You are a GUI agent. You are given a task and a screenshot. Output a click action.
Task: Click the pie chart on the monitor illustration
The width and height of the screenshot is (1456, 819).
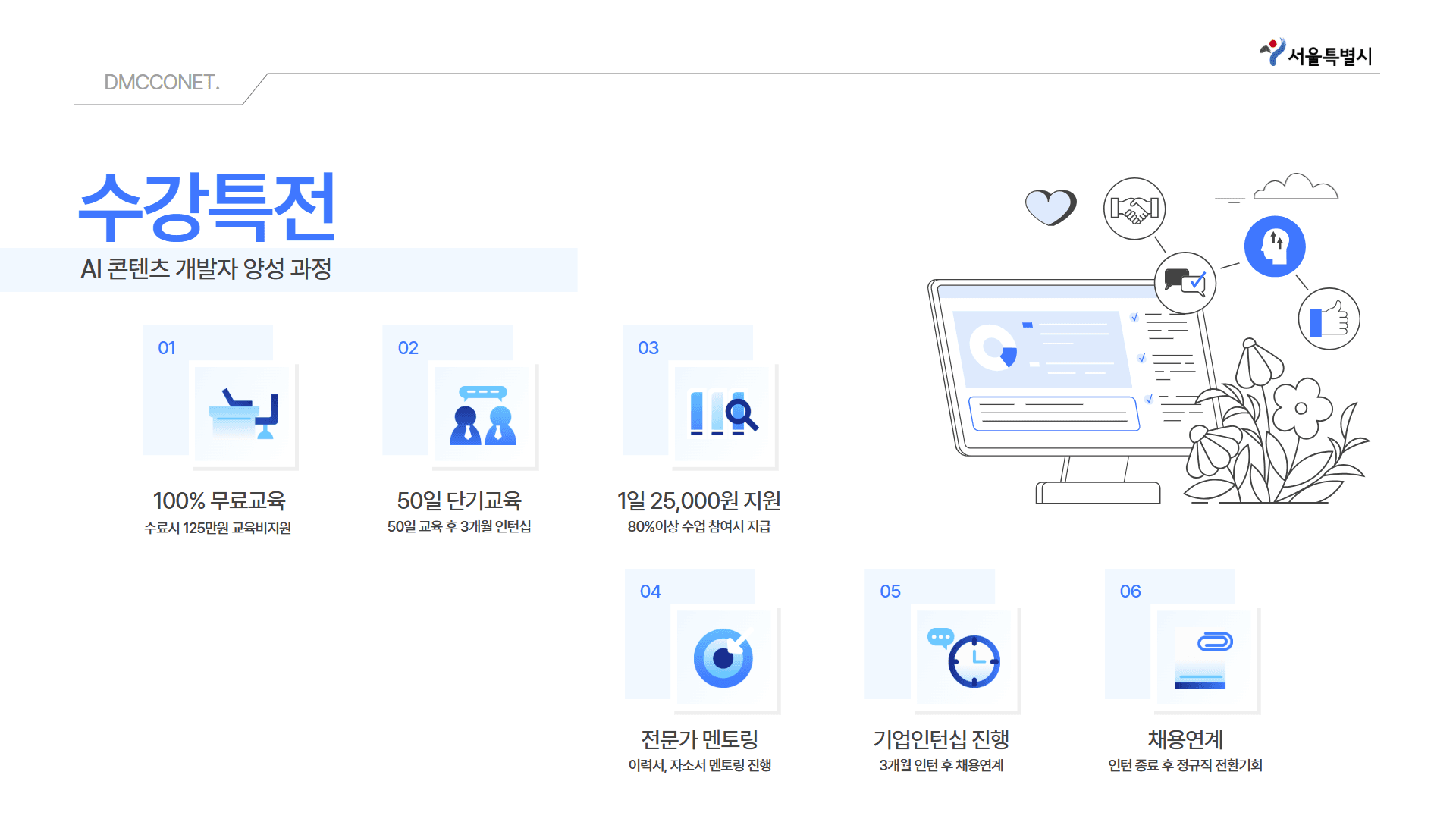994,348
